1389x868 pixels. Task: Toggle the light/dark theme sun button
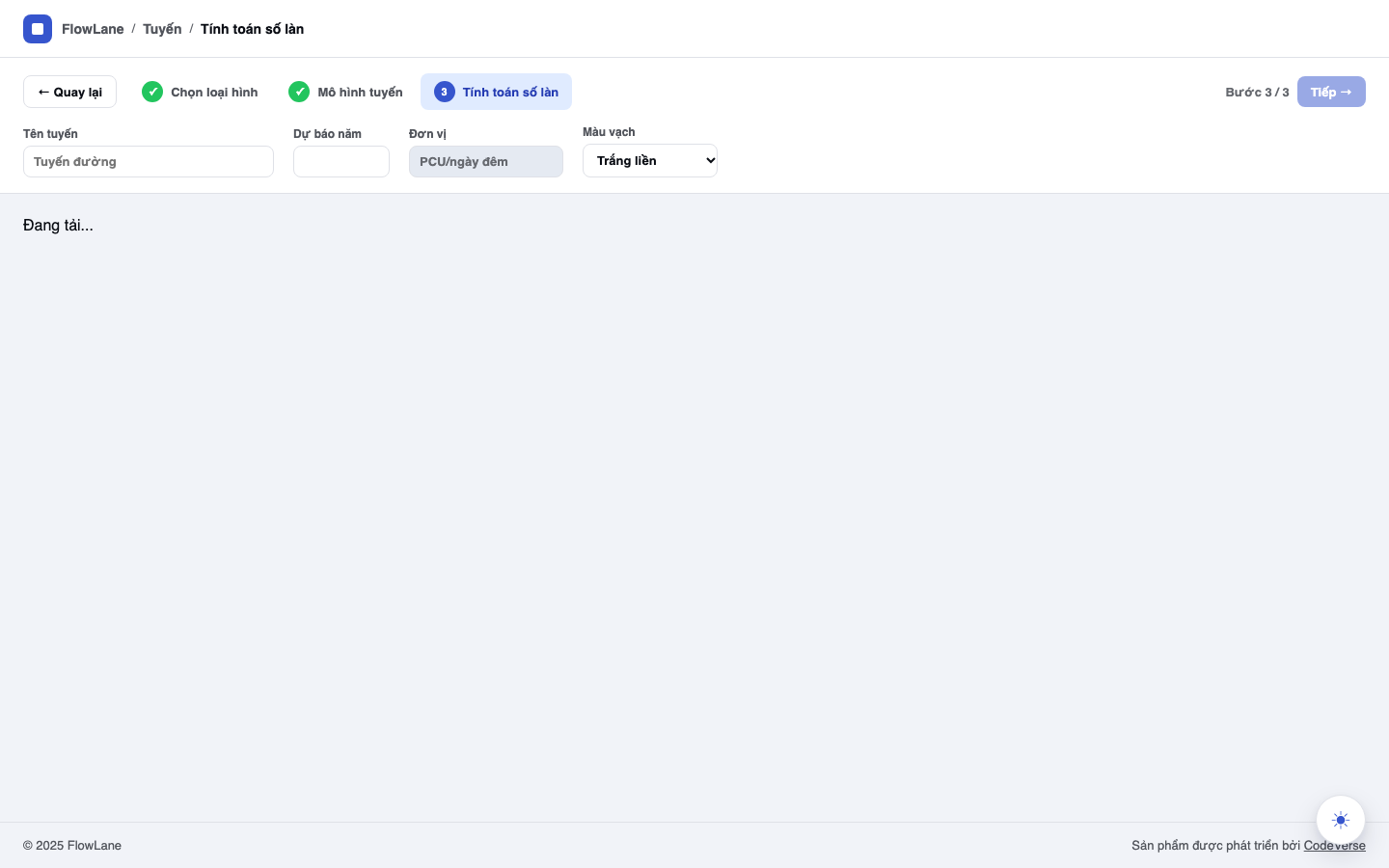pos(1341,820)
